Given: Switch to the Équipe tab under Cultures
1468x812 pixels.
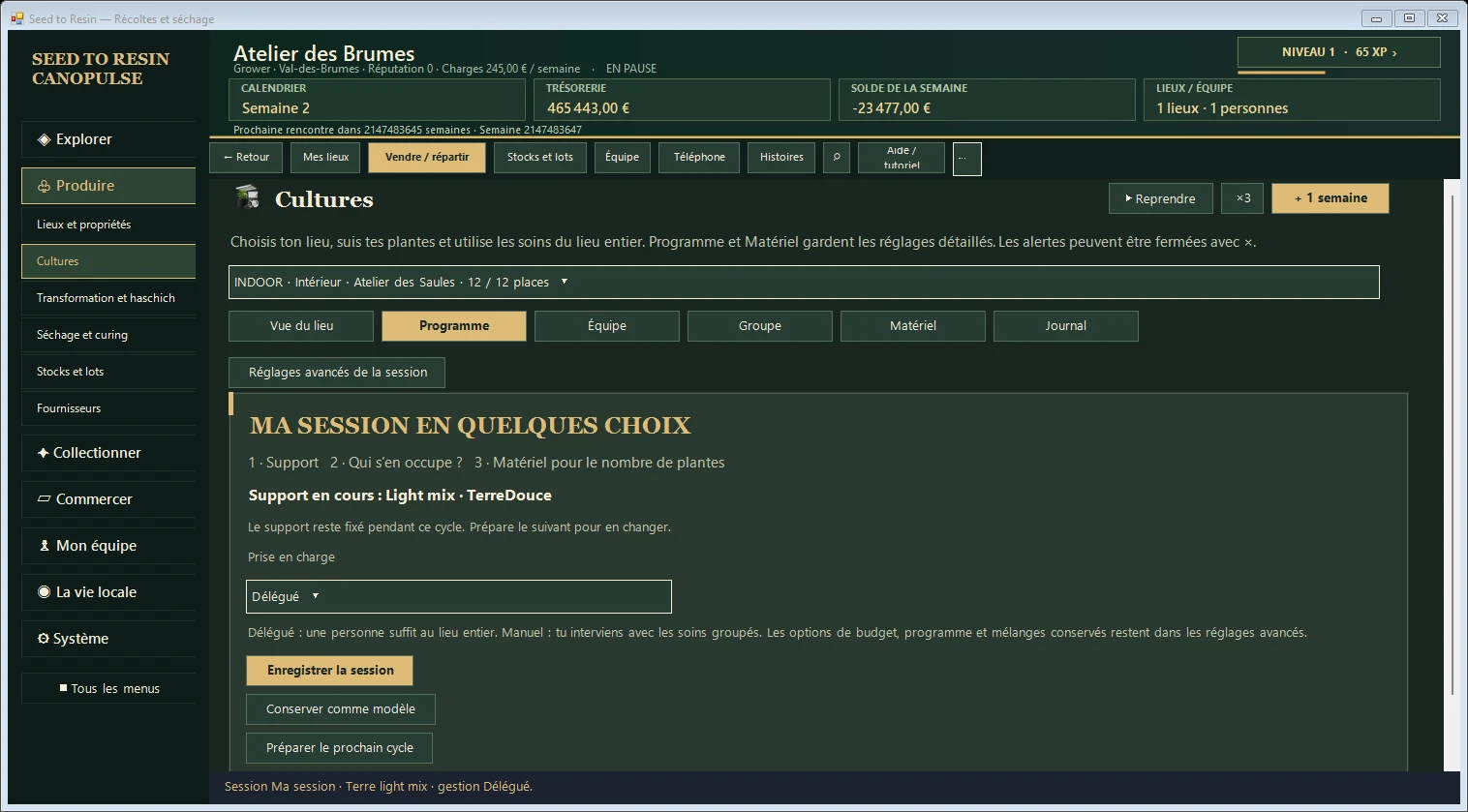Looking at the screenshot, I should pyautogui.click(x=607, y=326).
